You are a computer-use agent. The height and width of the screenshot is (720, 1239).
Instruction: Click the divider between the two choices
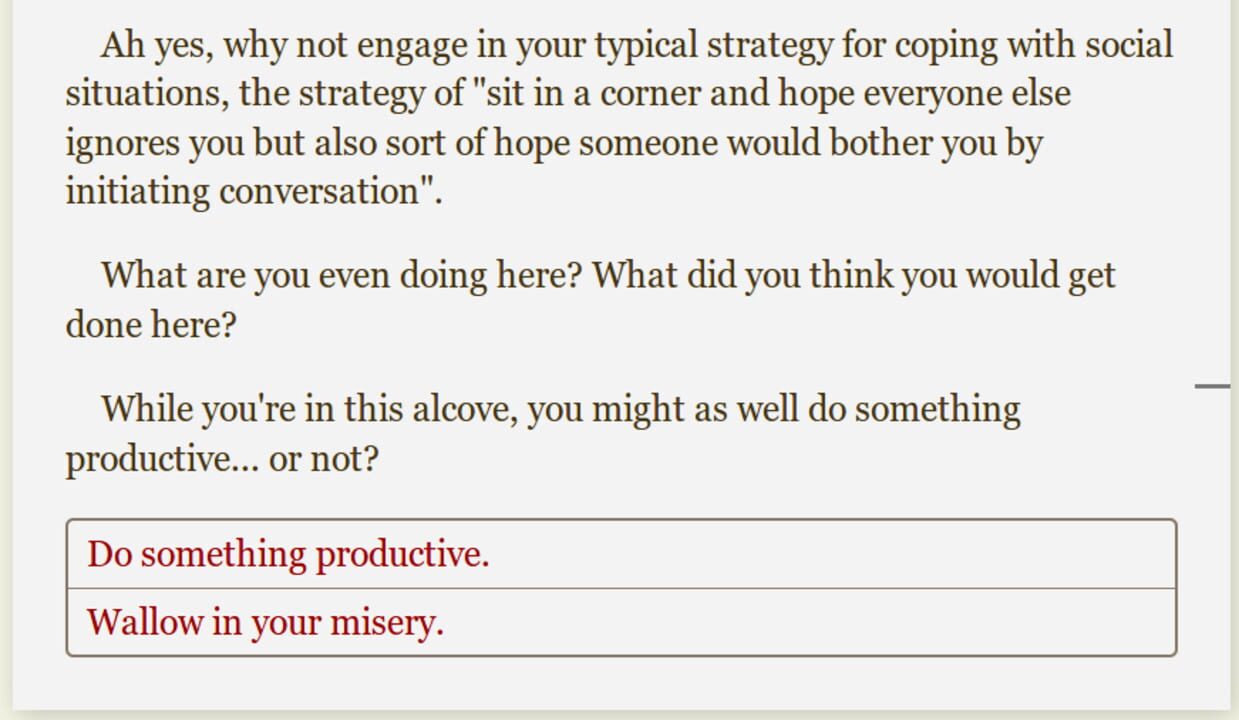click(620, 588)
